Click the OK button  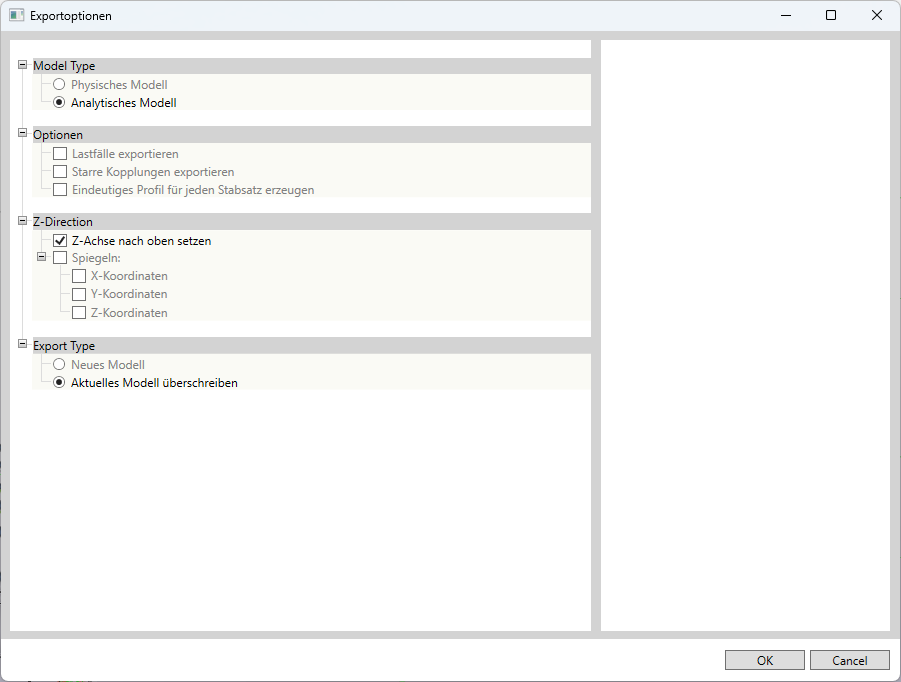click(765, 660)
